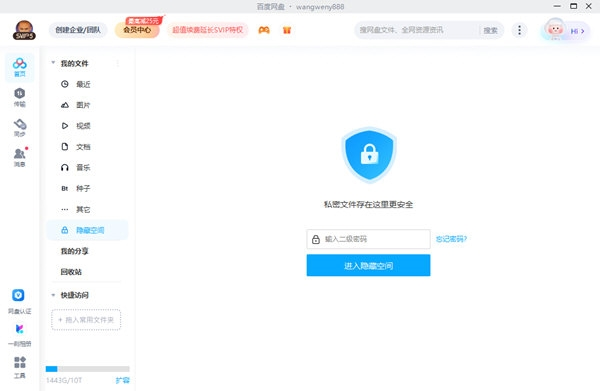Open the three-dot more menu in header
Viewport: 600px width, 391px height.
tap(519, 30)
